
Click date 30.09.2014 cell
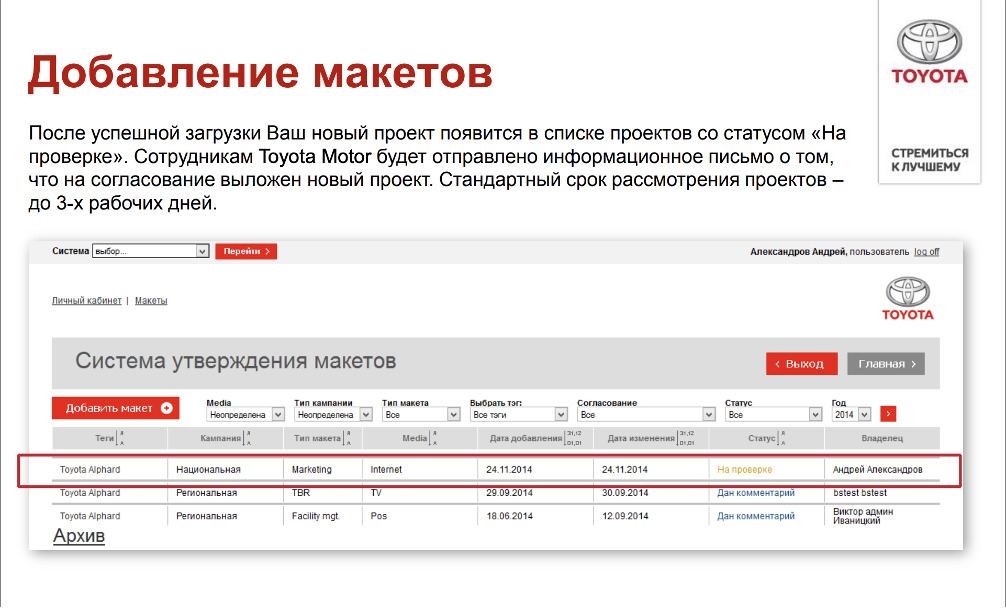click(625, 493)
